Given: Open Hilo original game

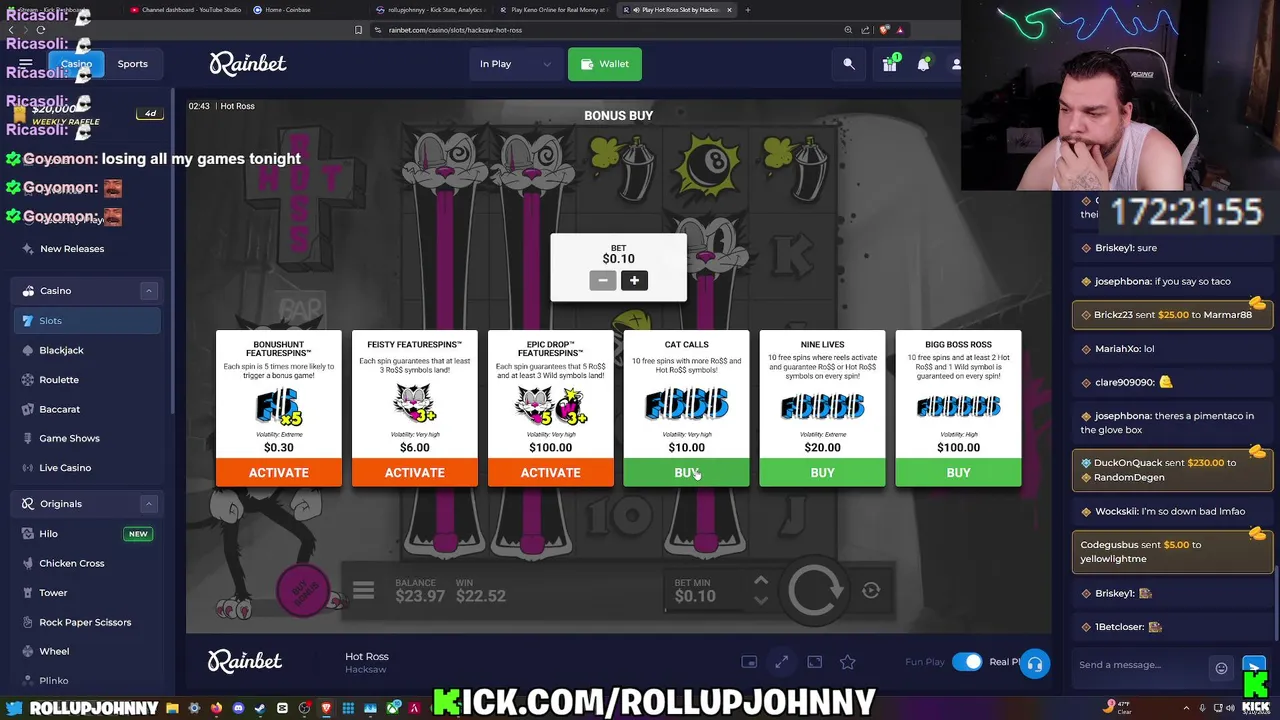Looking at the screenshot, I should (x=87, y=534).
